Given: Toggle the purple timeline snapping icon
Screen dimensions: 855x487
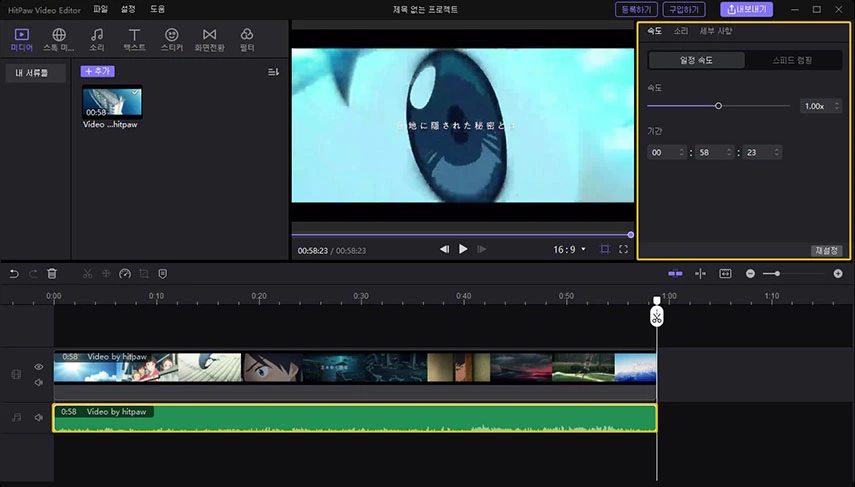Looking at the screenshot, I should (675, 274).
